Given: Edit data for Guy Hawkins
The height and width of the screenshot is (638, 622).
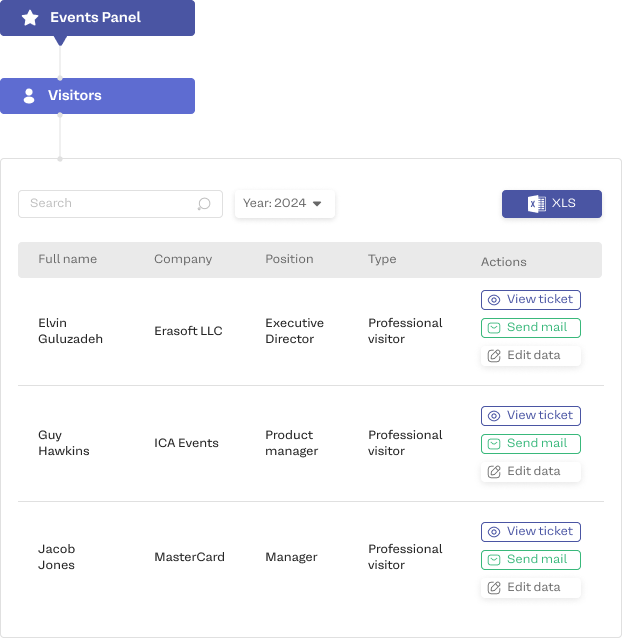Looking at the screenshot, I should click(x=531, y=472).
